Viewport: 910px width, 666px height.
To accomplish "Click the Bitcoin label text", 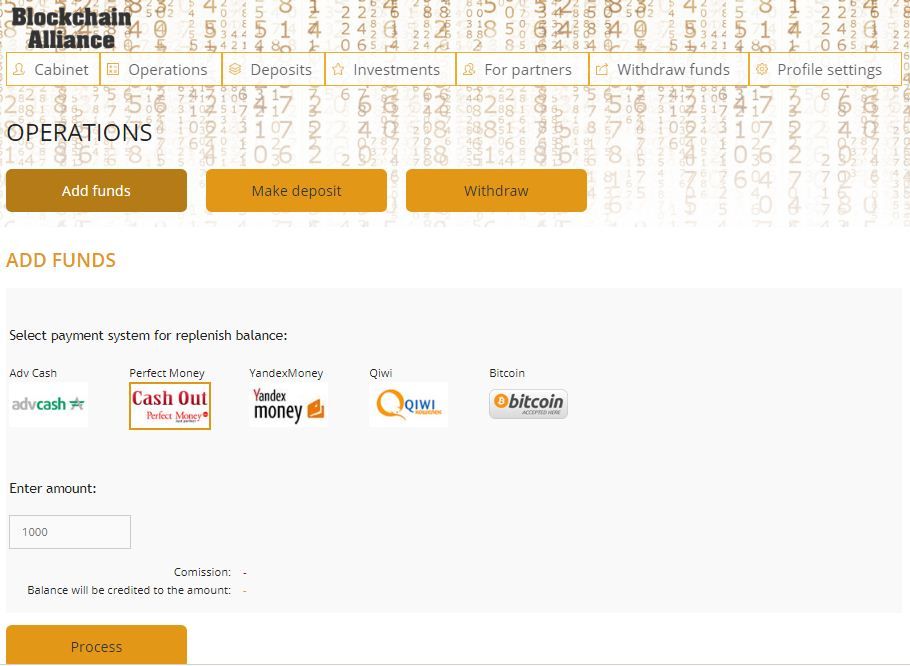I will [507, 373].
